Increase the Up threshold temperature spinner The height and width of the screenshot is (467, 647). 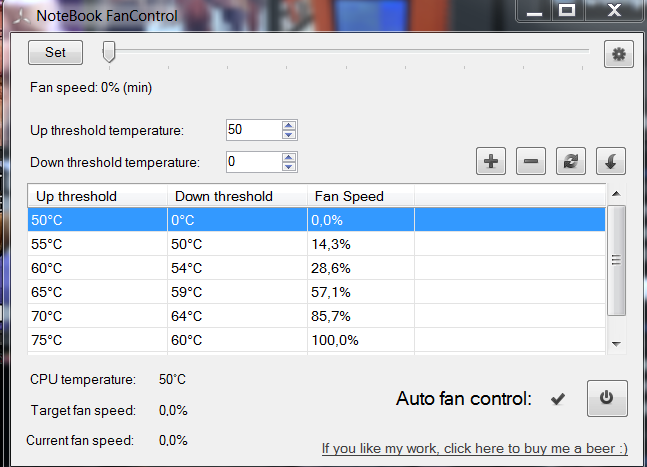click(x=289, y=125)
